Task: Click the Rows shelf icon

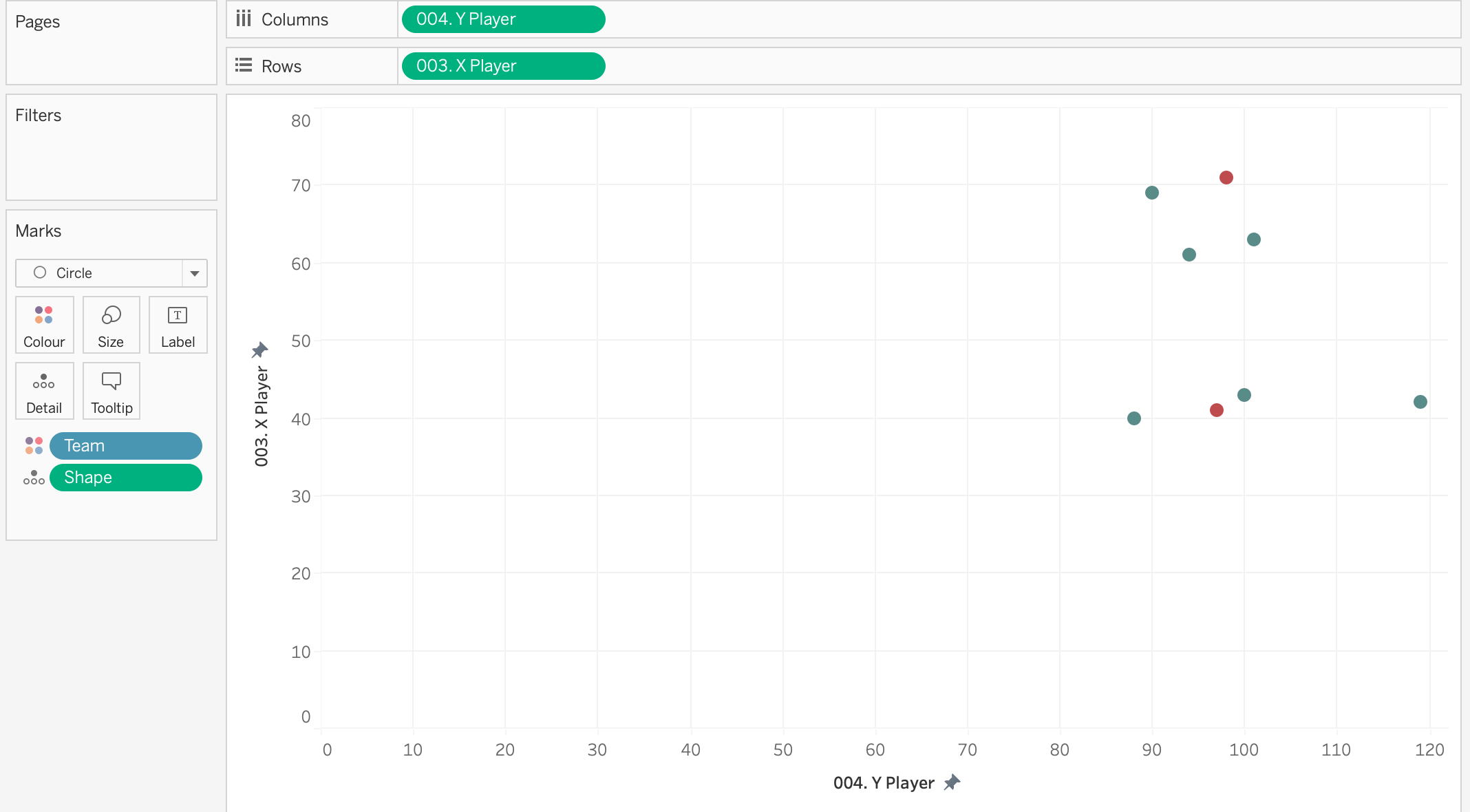Action: click(244, 65)
